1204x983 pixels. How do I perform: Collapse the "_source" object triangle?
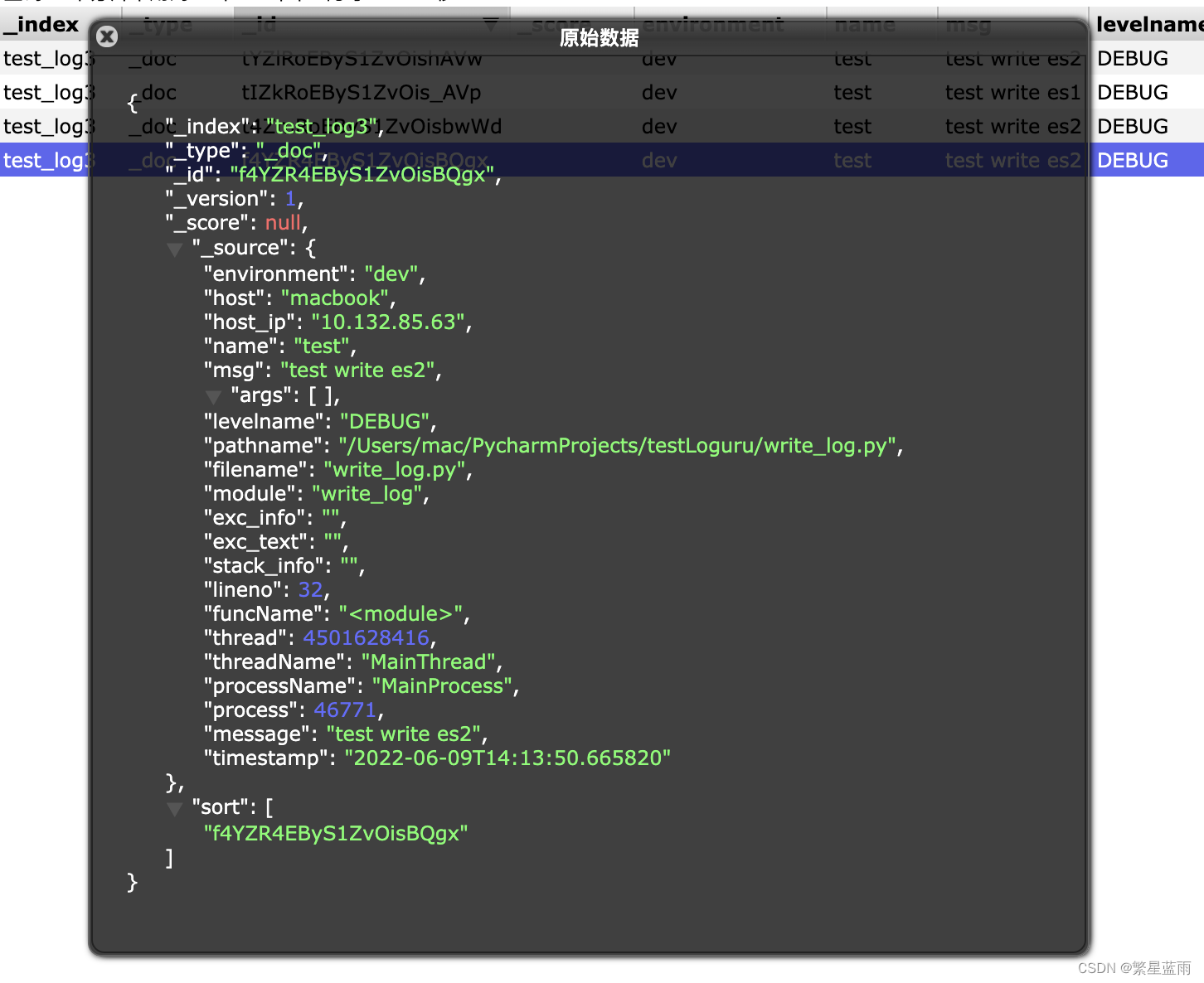point(175,249)
